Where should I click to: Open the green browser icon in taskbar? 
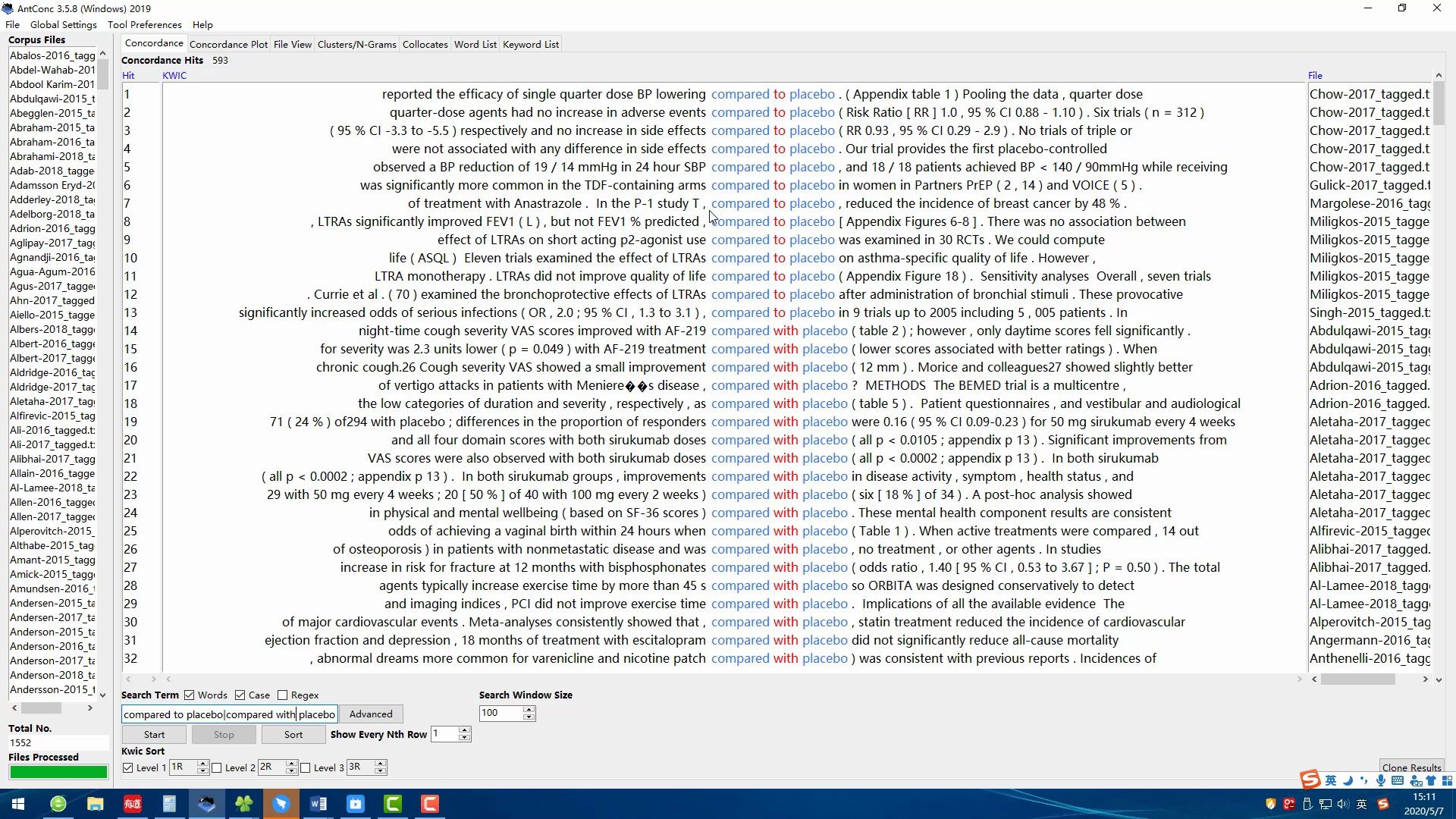click(x=58, y=804)
